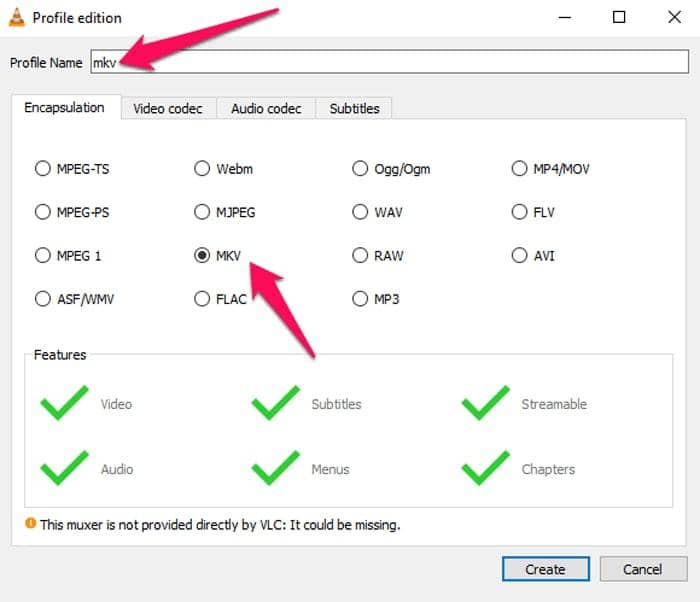Click the green checkmark next to Video
This screenshot has height=602, width=700.
(64, 403)
